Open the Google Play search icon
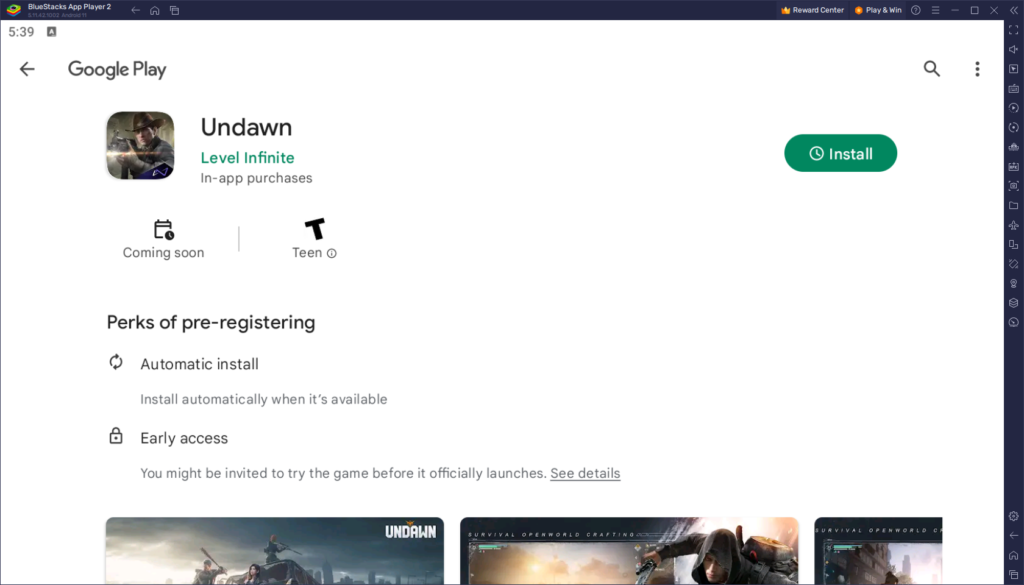This screenshot has height=585, width=1024. coord(931,69)
